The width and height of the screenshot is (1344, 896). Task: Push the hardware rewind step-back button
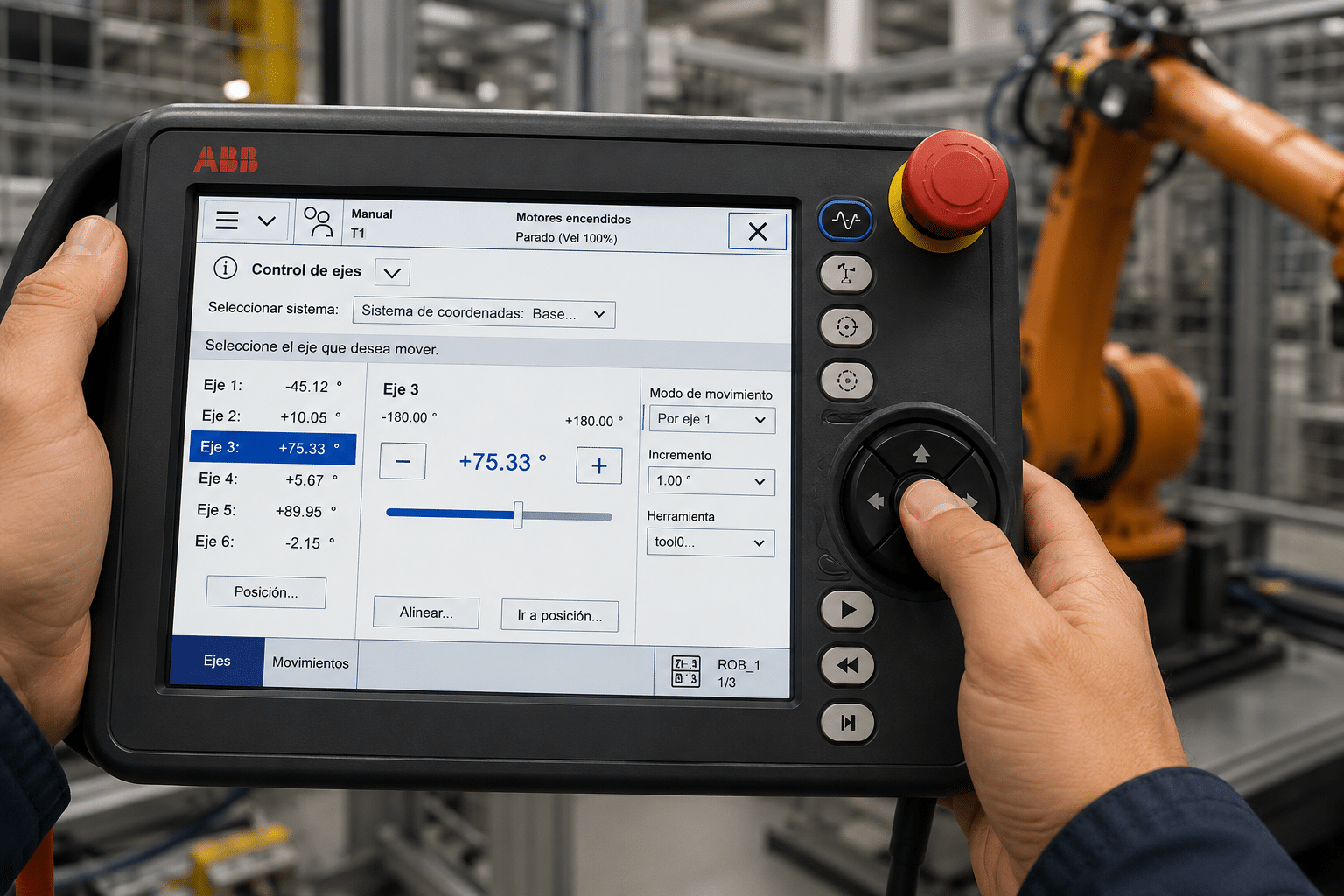click(x=848, y=666)
